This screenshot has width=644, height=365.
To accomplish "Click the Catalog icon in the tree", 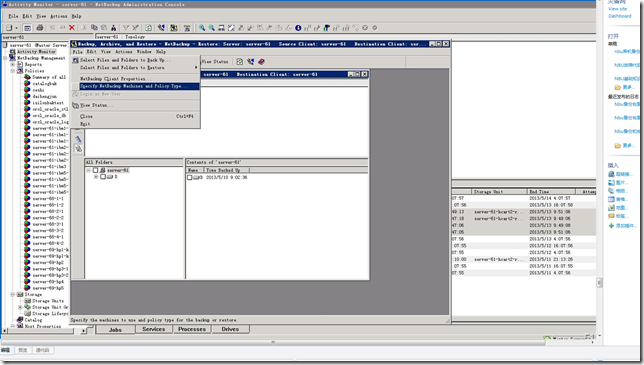I will tap(20, 319).
